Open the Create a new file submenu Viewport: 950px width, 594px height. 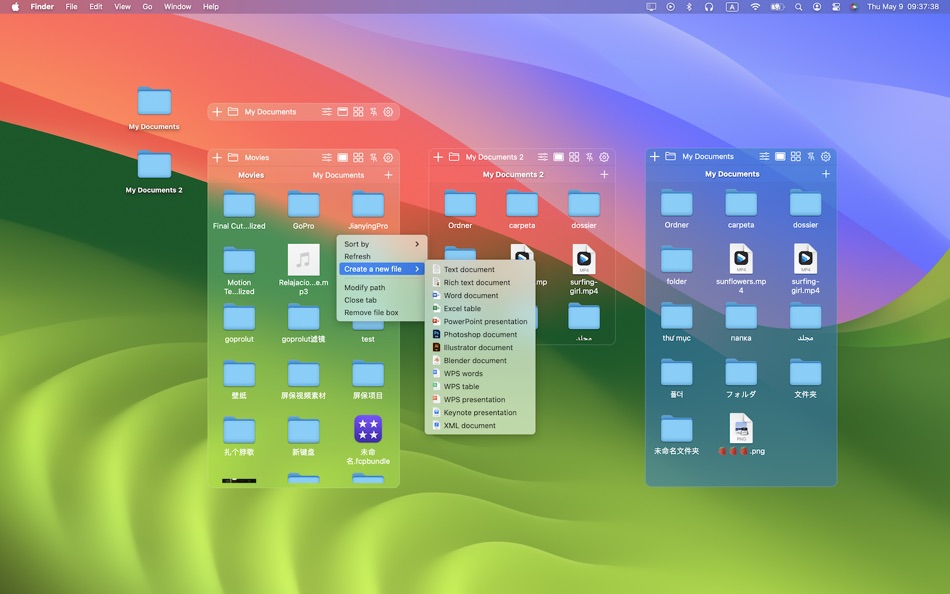click(x=382, y=269)
